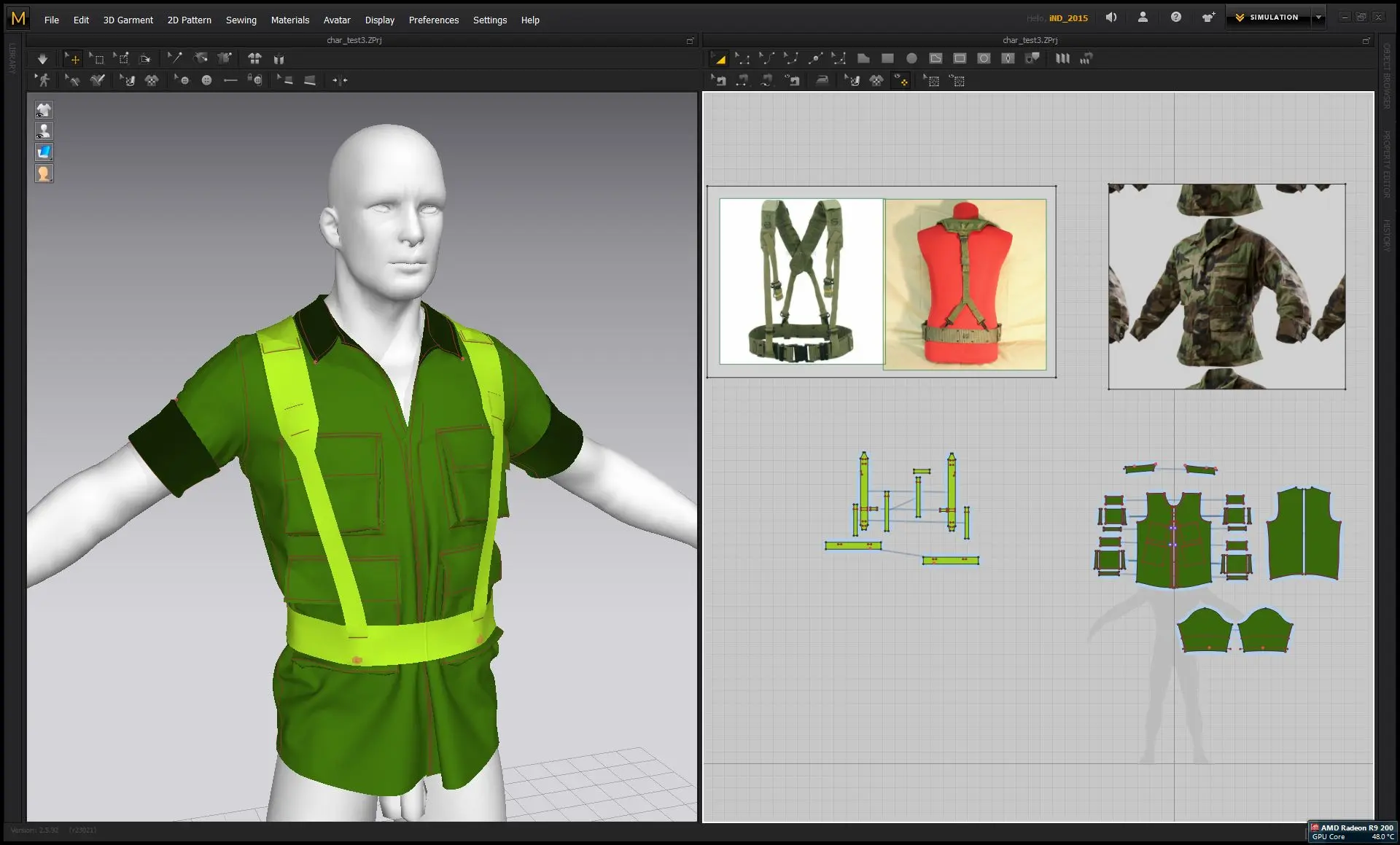The height and width of the screenshot is (845, 1400).
Task: Click the iND_2015 username link
Action: coord(1068,18)
